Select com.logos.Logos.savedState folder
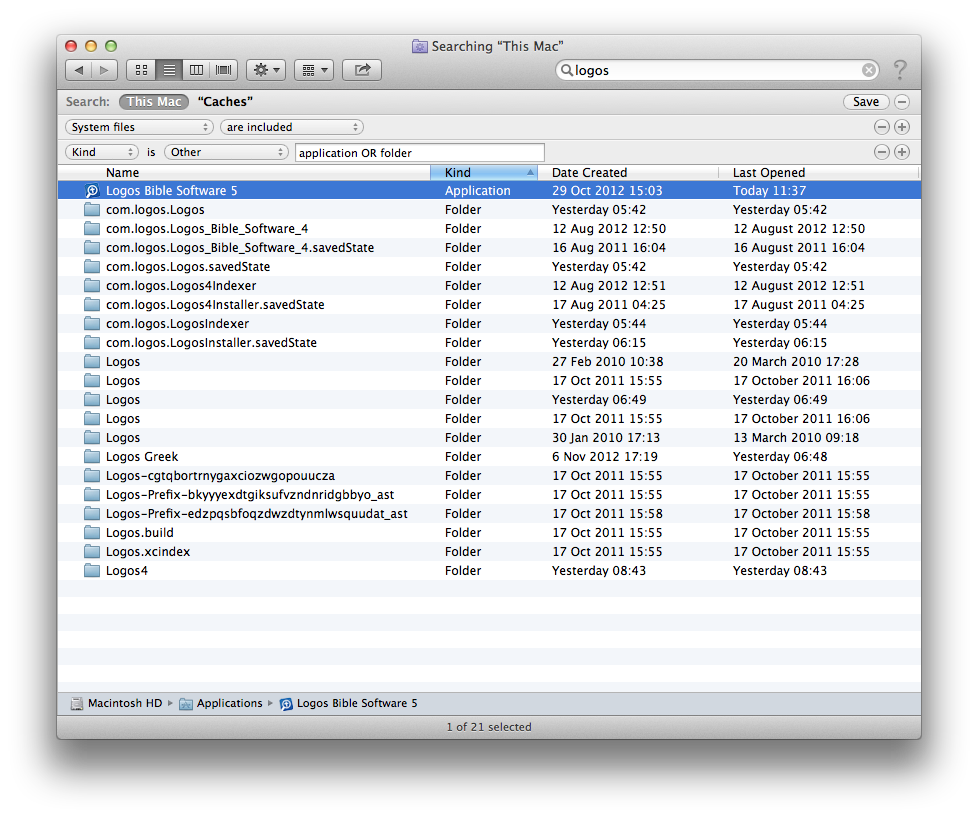The image size is (978, 818). click(489, 267)
